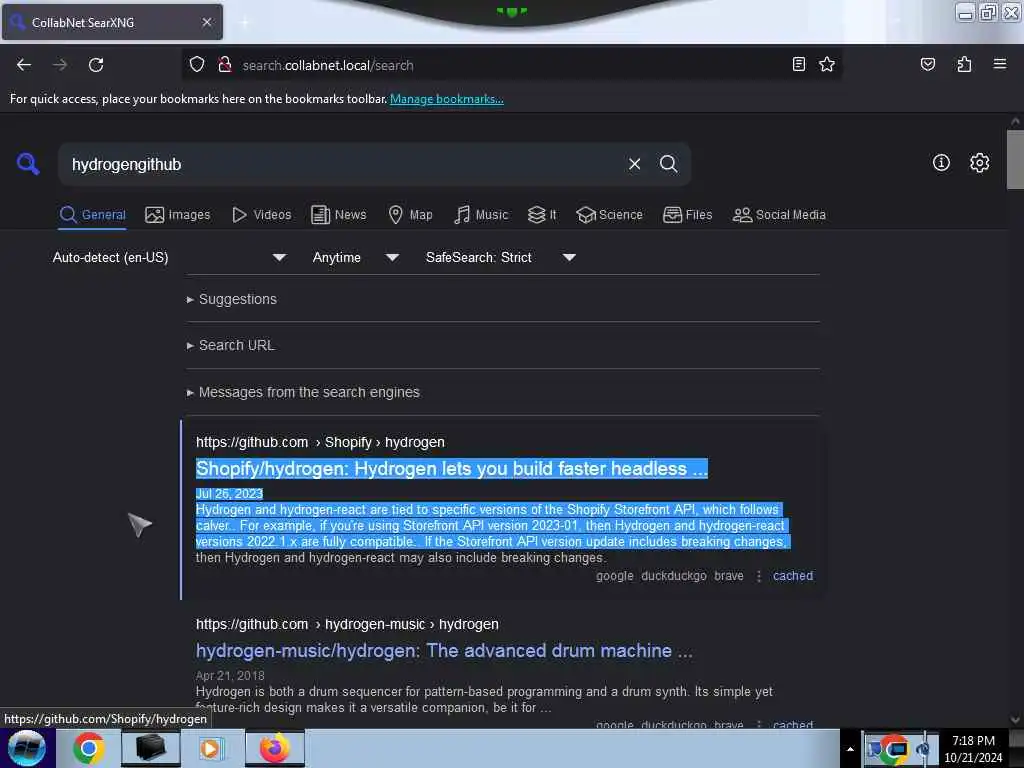Open the About info icon
This screenshot has height=768, width=1024.
(x=941, y=163)
